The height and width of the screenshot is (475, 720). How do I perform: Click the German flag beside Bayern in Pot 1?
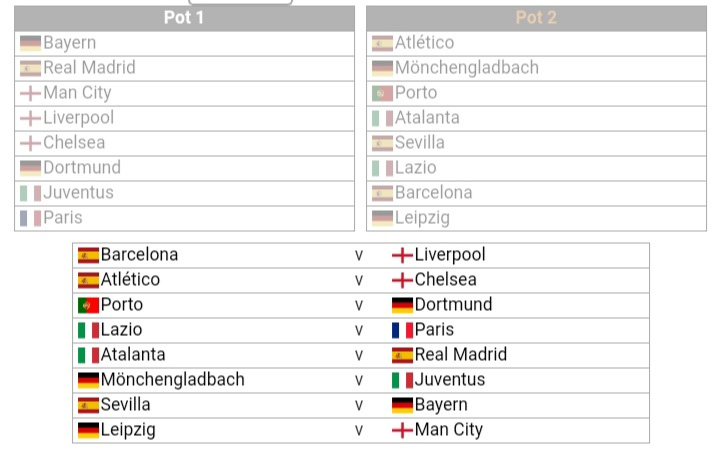point(30,44)
